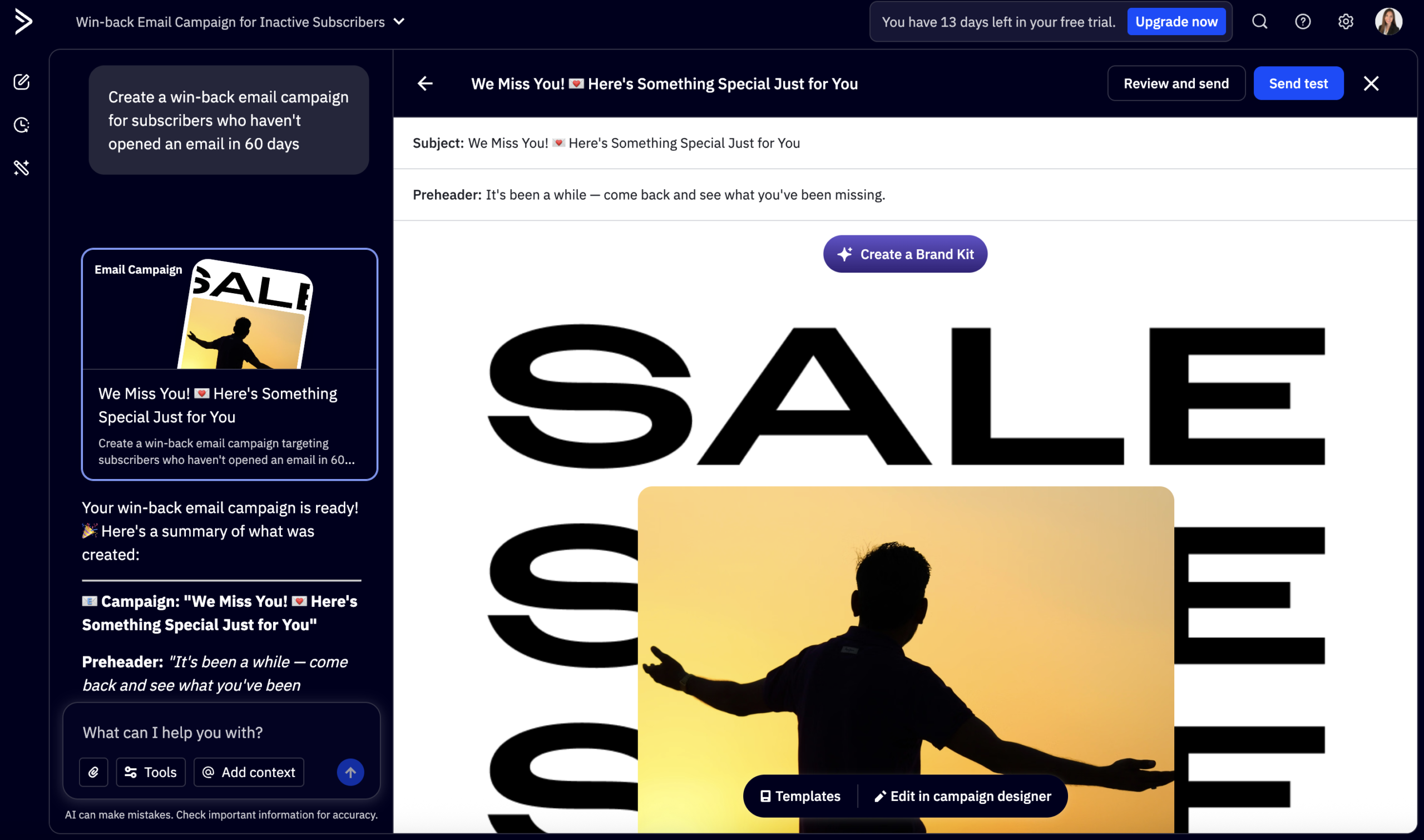Click the attachment paperclip icon

pos(93,772)
